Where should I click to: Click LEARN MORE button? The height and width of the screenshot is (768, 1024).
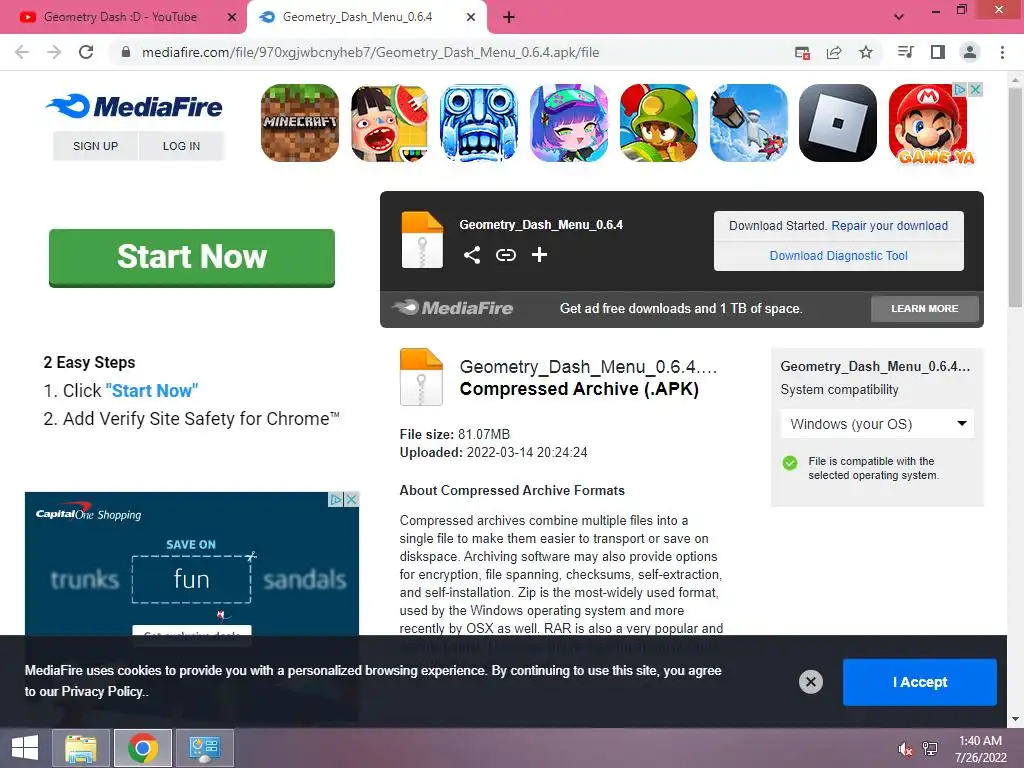point(925,308)
